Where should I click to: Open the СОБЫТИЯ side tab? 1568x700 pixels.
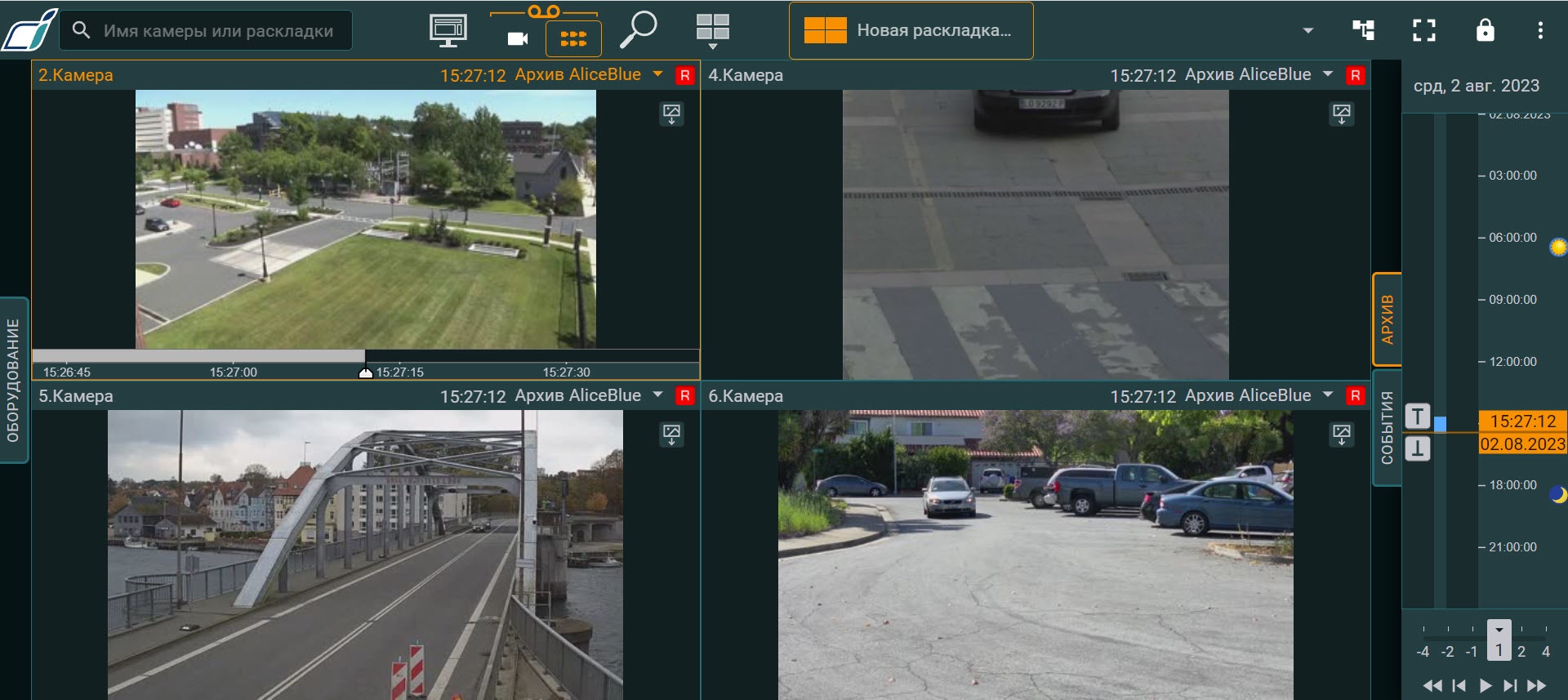pyautogui.click(x=1387, y=427)
